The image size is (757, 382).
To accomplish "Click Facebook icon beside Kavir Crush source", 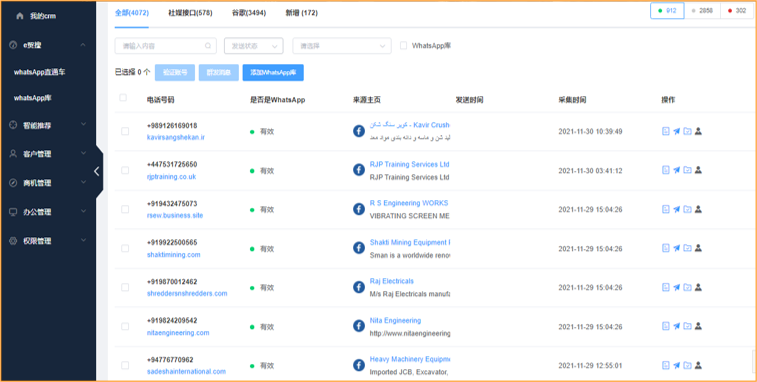I will (x=359, y=131).
